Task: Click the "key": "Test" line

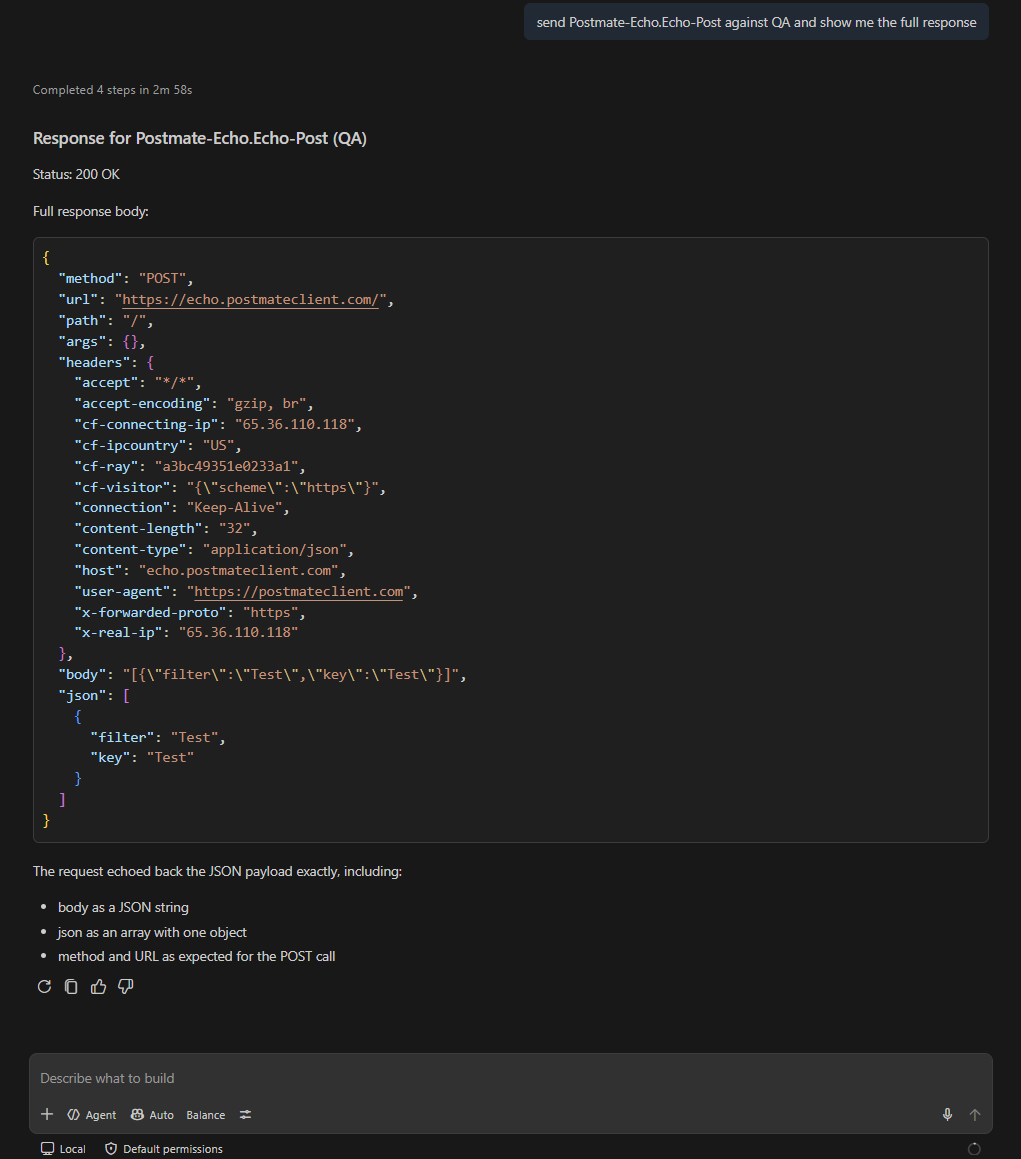Action: click(142, 758)
